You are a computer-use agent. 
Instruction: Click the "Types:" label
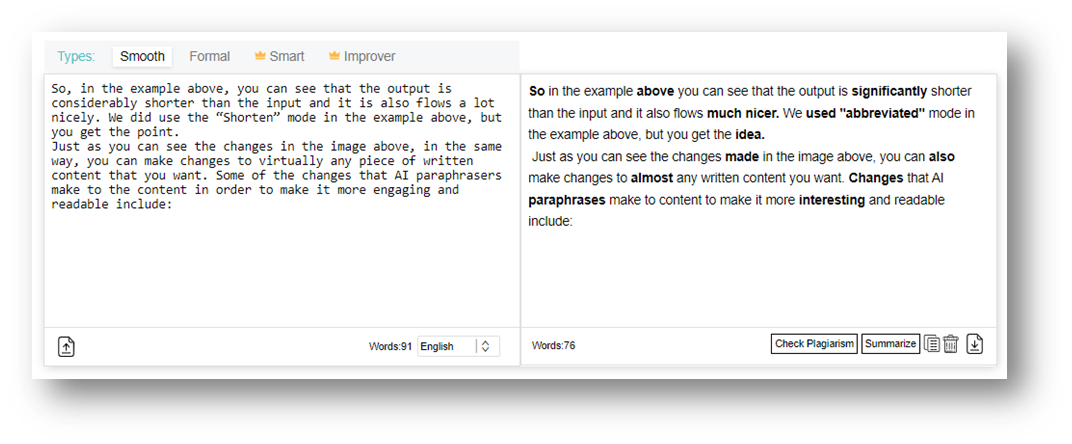tap(76, 57)
